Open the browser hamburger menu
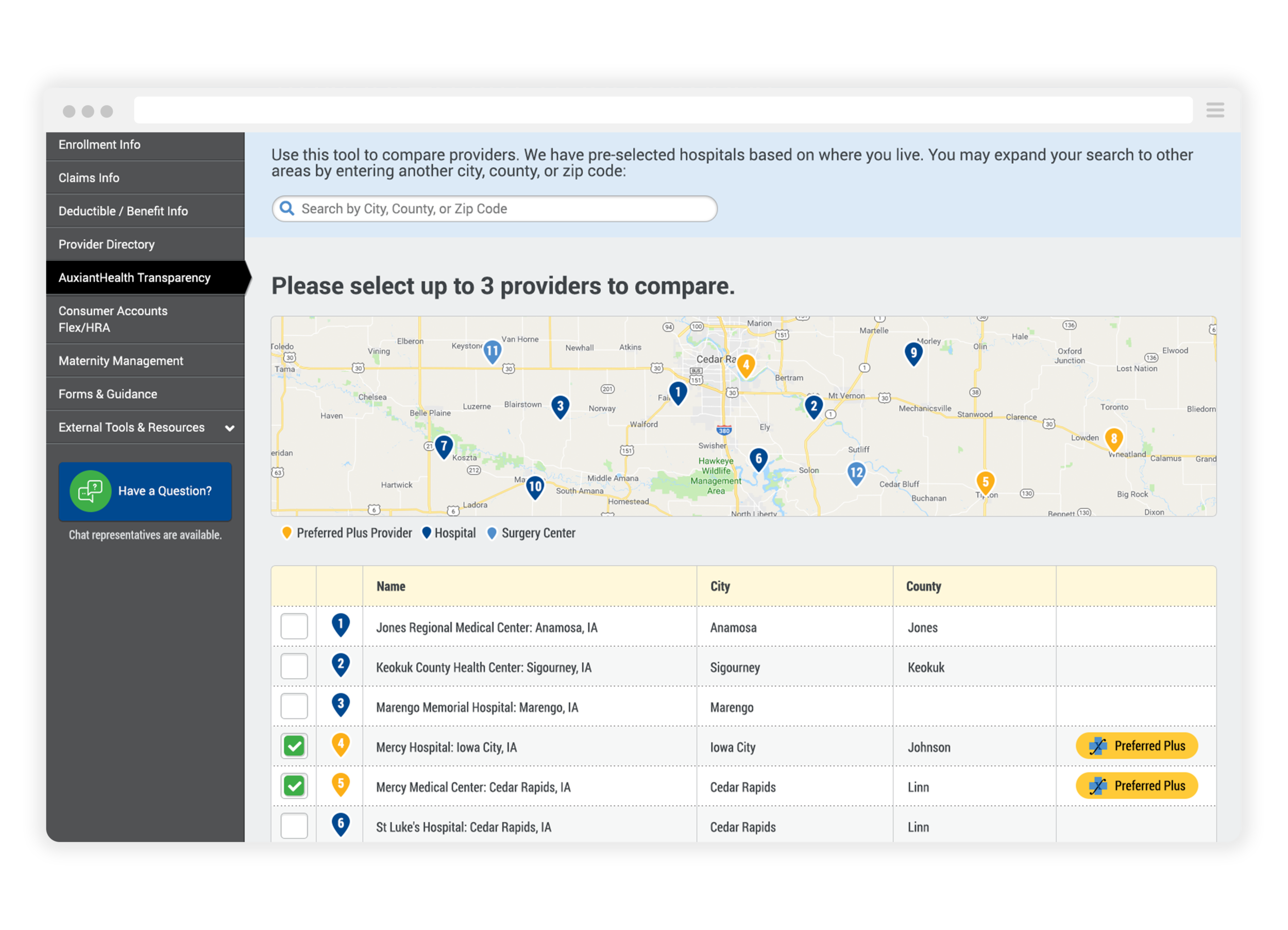This screenshot has height=930, width=1288. click(1215, 110)
